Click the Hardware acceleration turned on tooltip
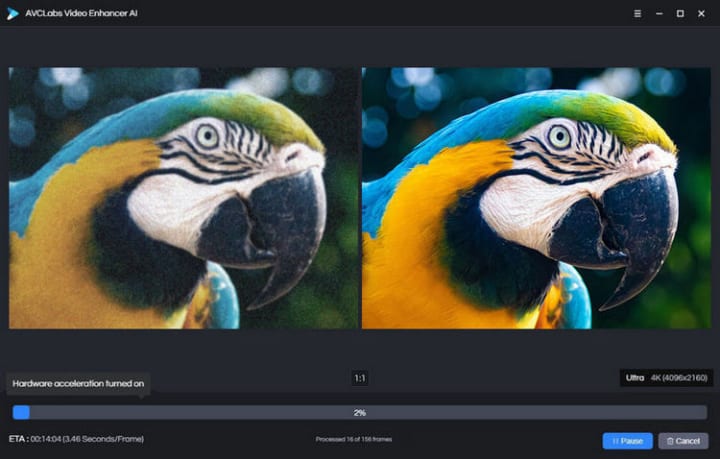720x459 pixels. point(78,383)
